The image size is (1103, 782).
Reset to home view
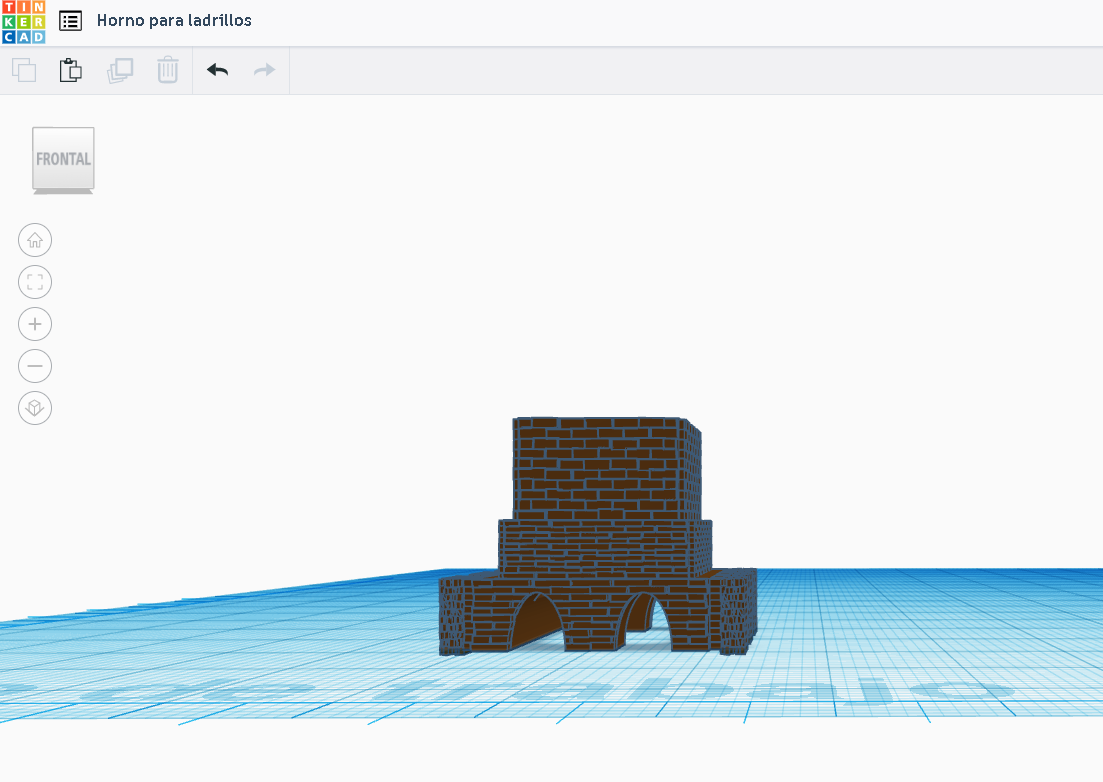click(x=35, y=241)
